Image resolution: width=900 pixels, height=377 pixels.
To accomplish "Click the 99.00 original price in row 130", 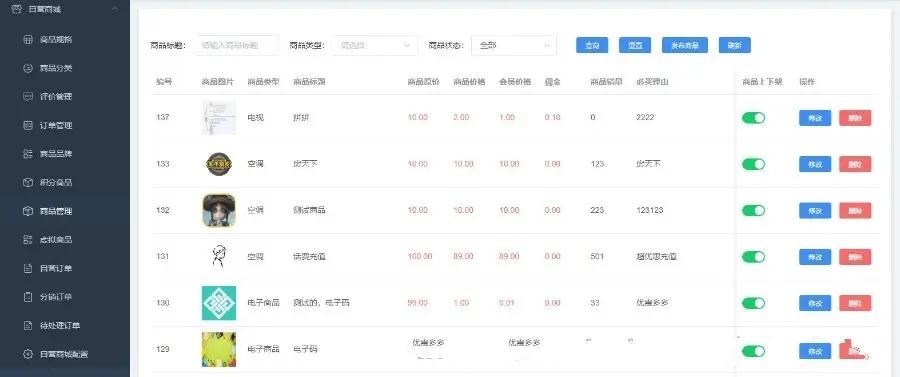I will coord(418,303).
